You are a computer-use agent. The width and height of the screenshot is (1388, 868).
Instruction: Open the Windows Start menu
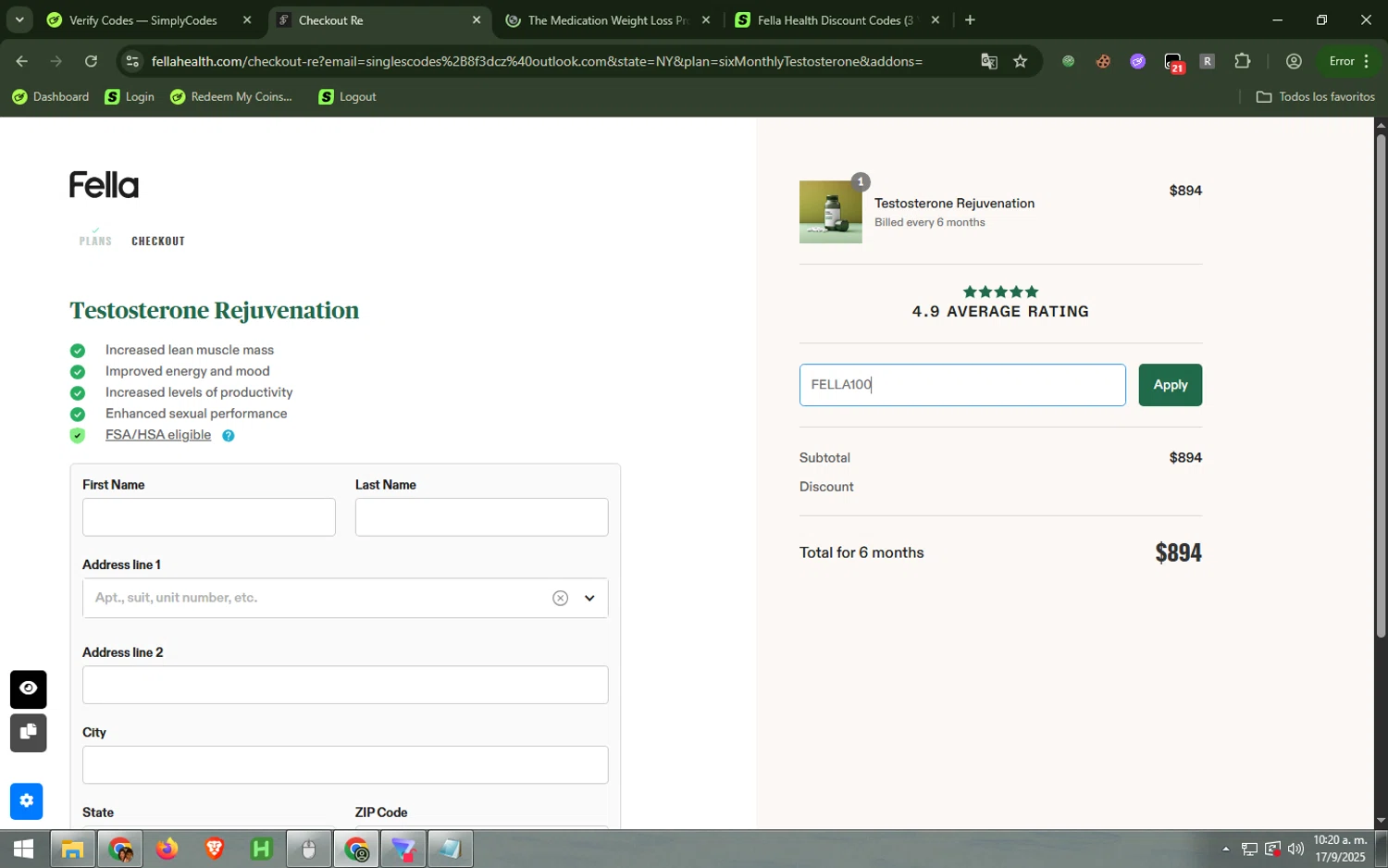23,849
